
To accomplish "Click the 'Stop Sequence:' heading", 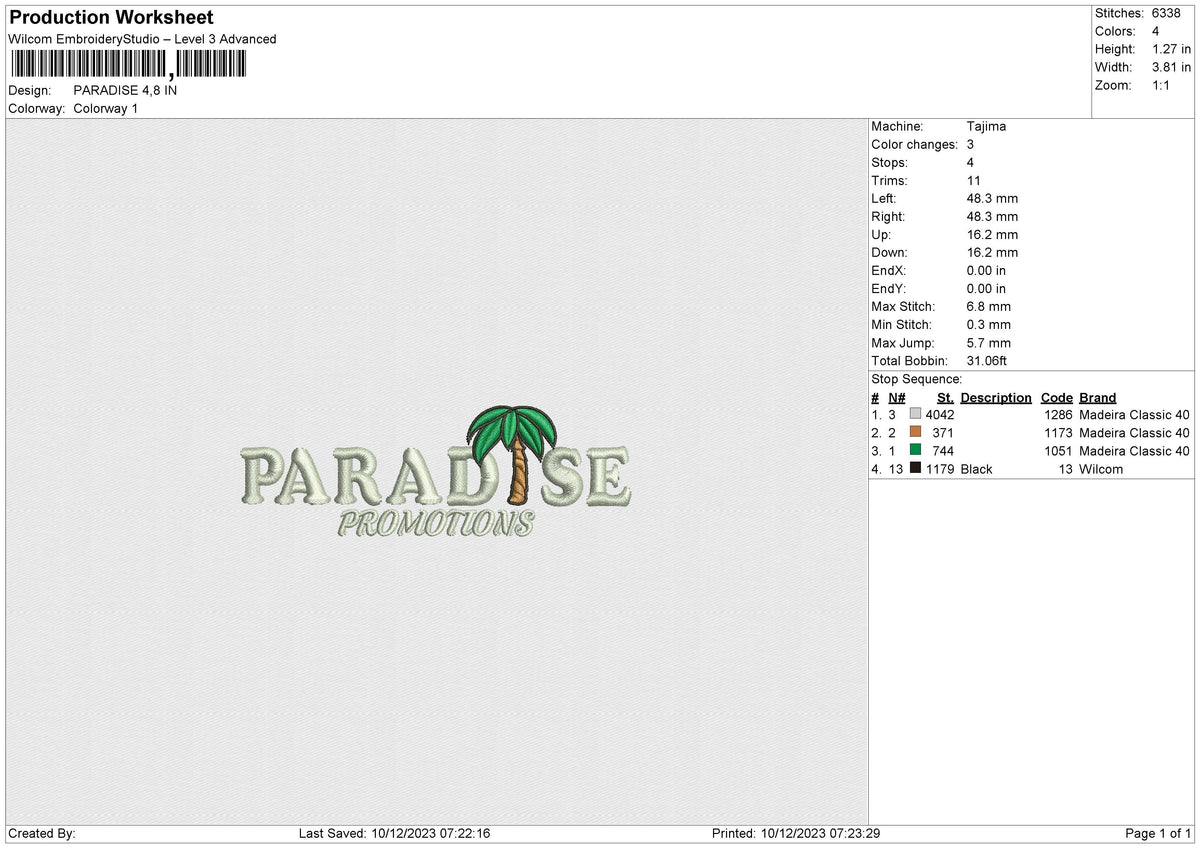I will pos(917,379).
